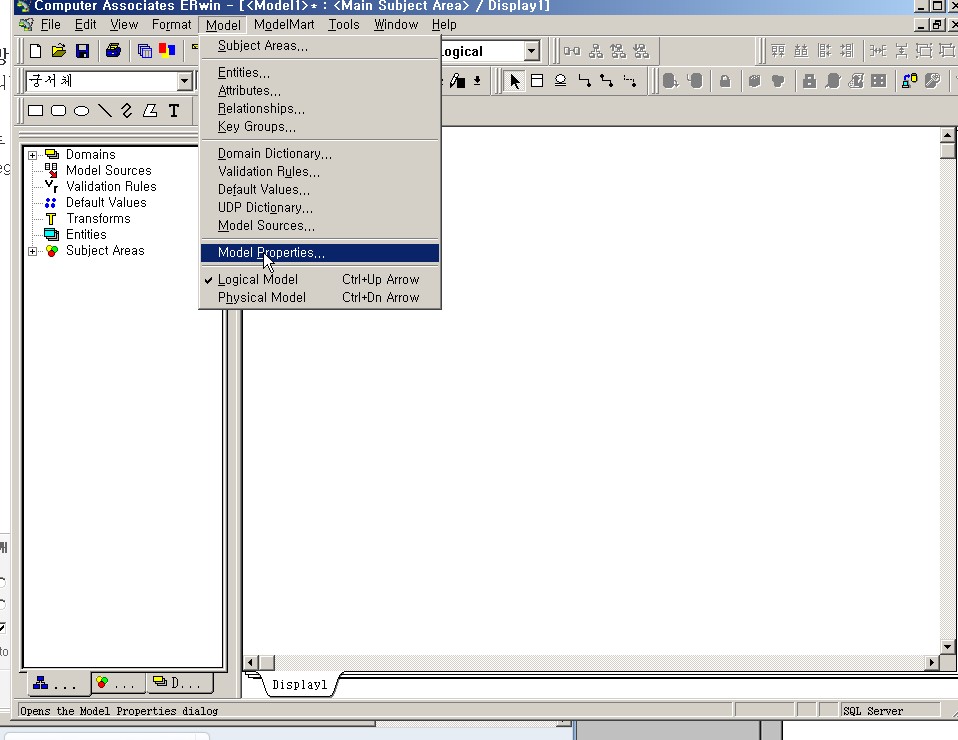The width and height of the screenshot is (958, 740).
Task: Select the polygon drawing tool
Action: pos(150,111)
